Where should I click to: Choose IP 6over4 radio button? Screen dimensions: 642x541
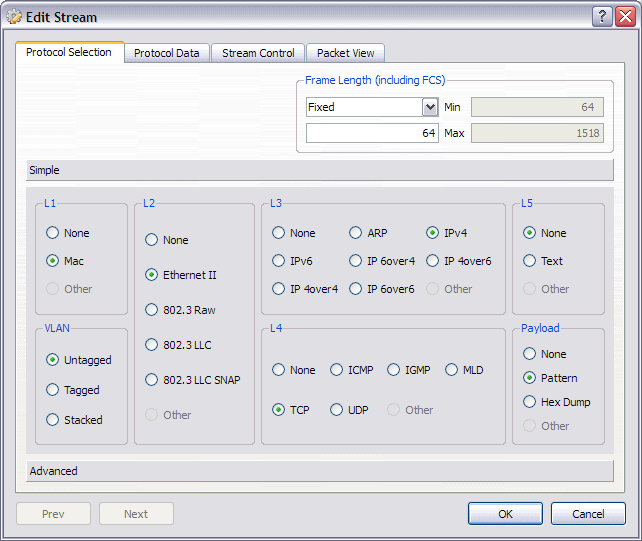pyautogui.click(x=355, y=260)
